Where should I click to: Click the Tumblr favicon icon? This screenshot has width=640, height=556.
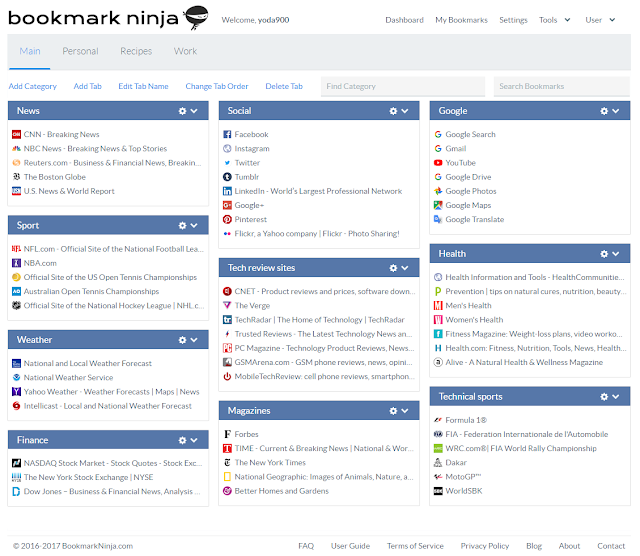[x=227, y=177]
